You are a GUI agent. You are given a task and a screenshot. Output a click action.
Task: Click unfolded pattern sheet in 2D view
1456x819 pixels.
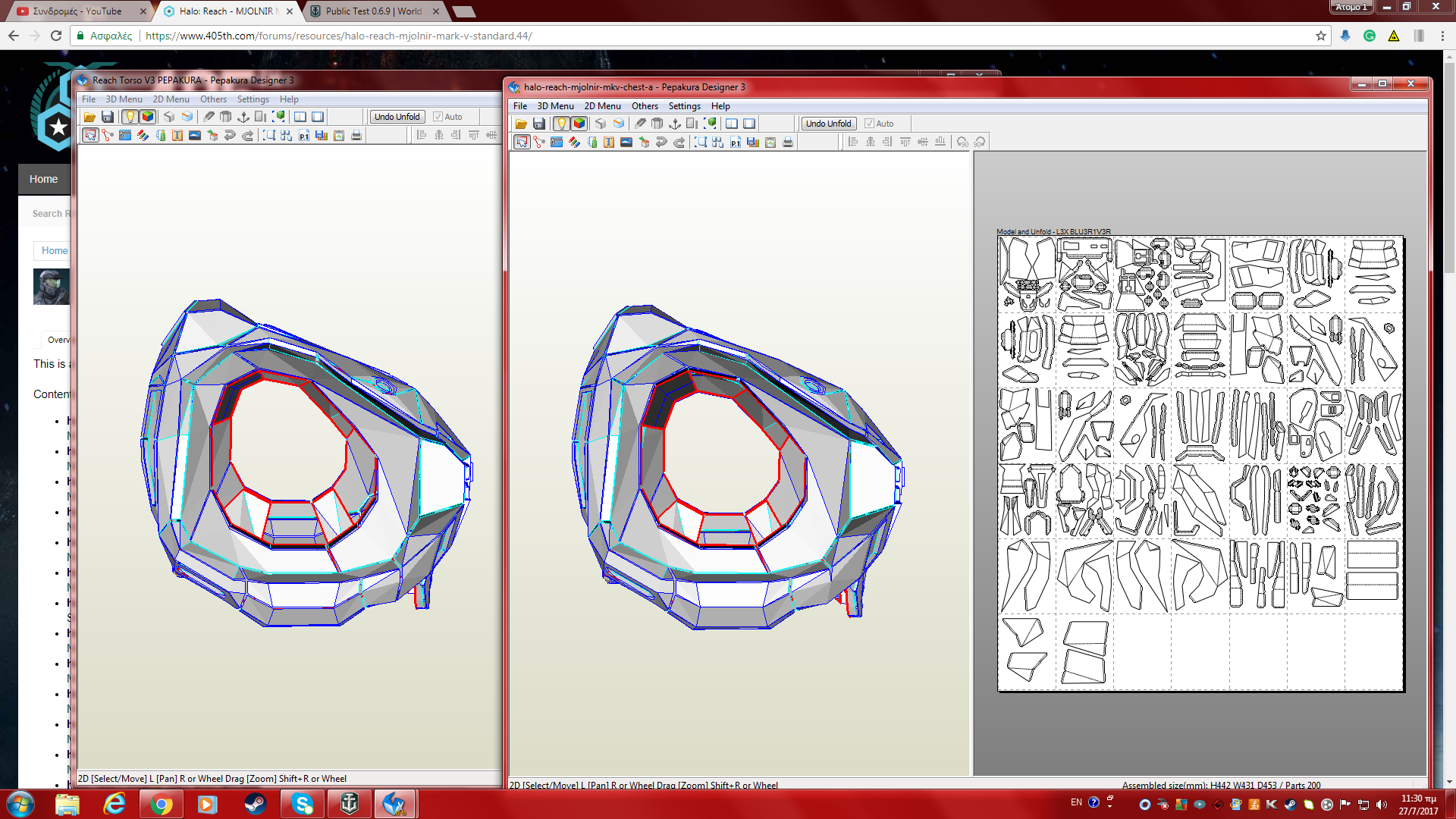[x=1200, y=463]
